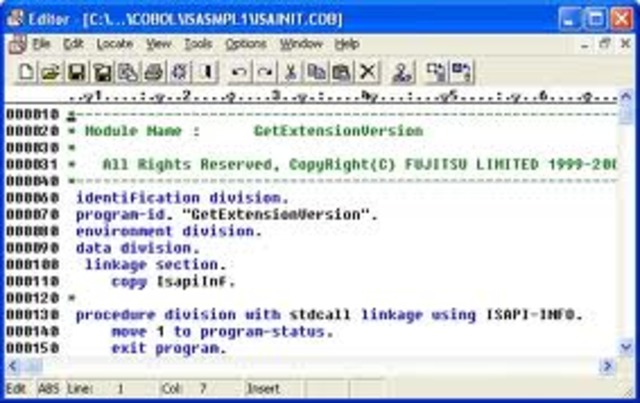Click 'exit program.' code line
The height and width of the screenshot is (403, 640).
pos(169,348)
